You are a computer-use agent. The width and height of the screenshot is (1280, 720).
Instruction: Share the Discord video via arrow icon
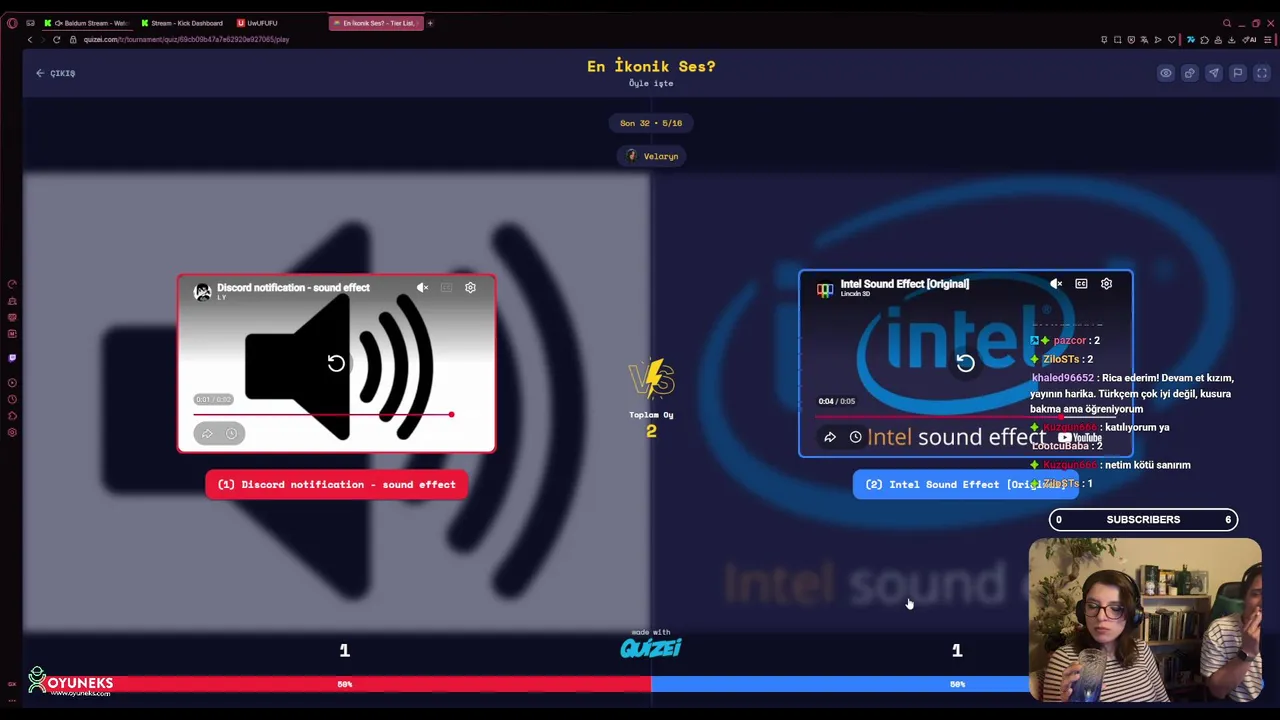206,434
